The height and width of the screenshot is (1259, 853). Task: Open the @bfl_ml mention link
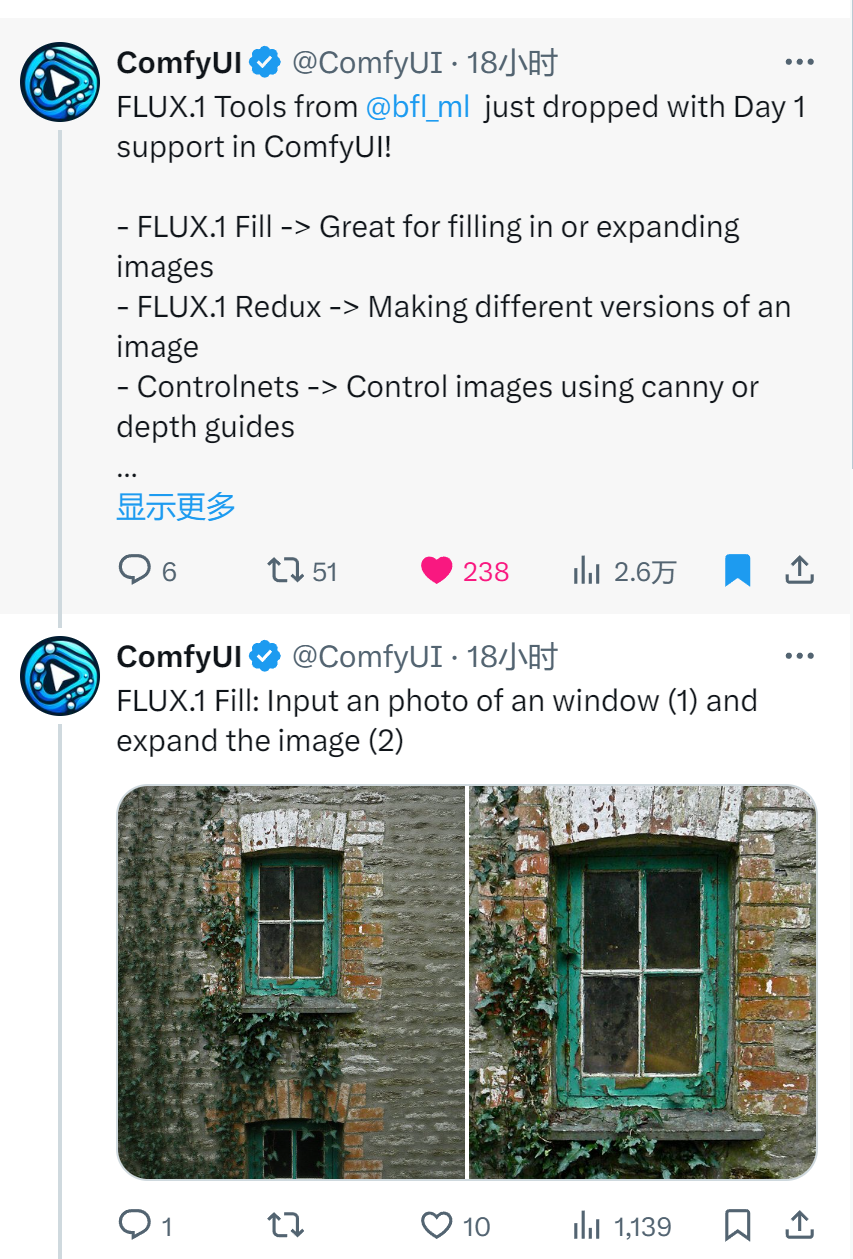click(x=417, y=107)
